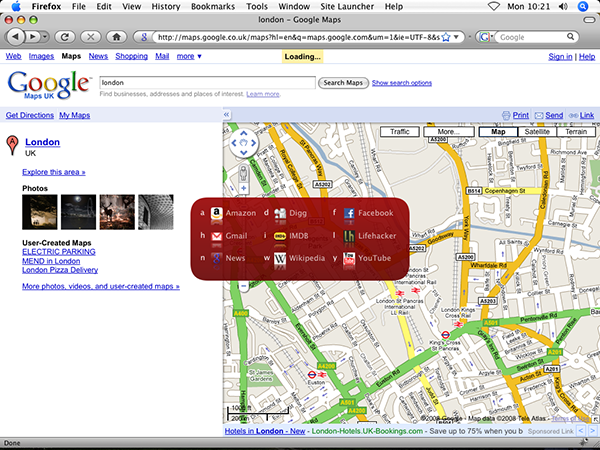The height and width of the screenshot is (450, 600).
Task: Click the browser Forward arrow button
Action: 33,37
